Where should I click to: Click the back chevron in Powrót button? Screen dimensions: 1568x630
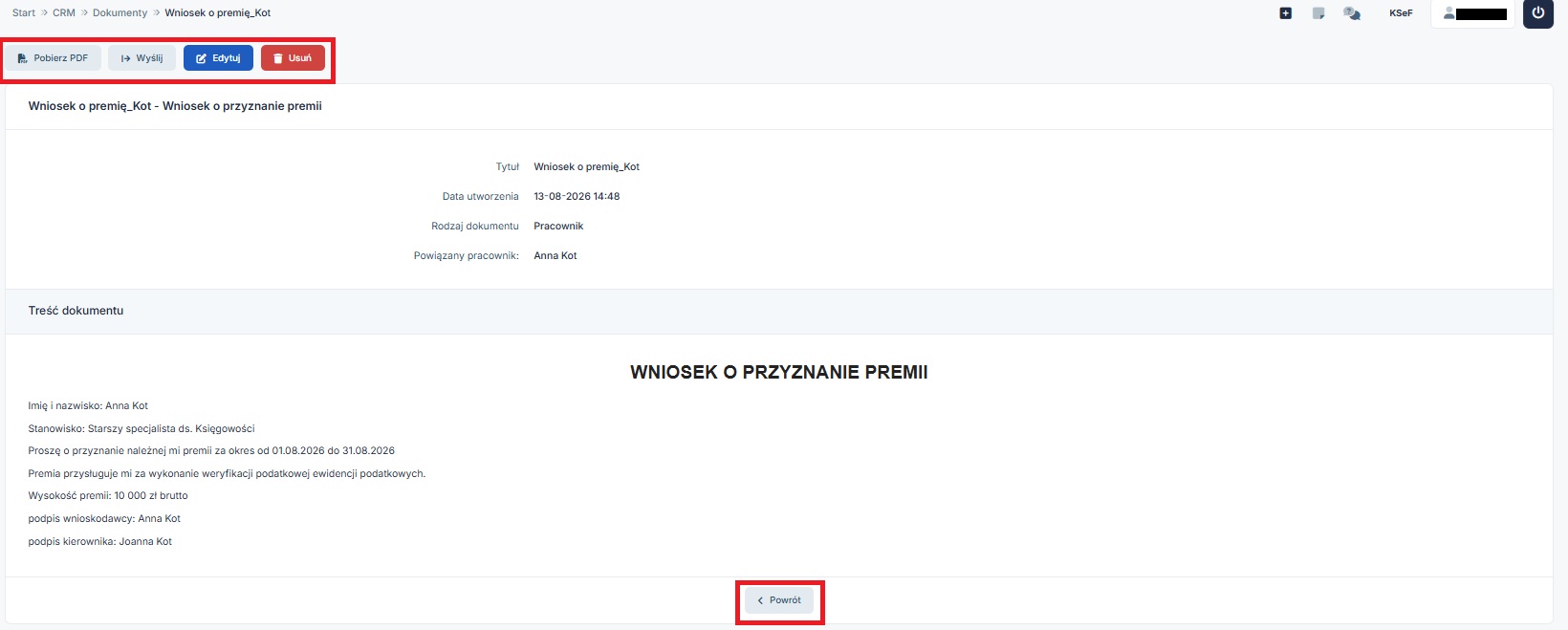coord(760,600)
